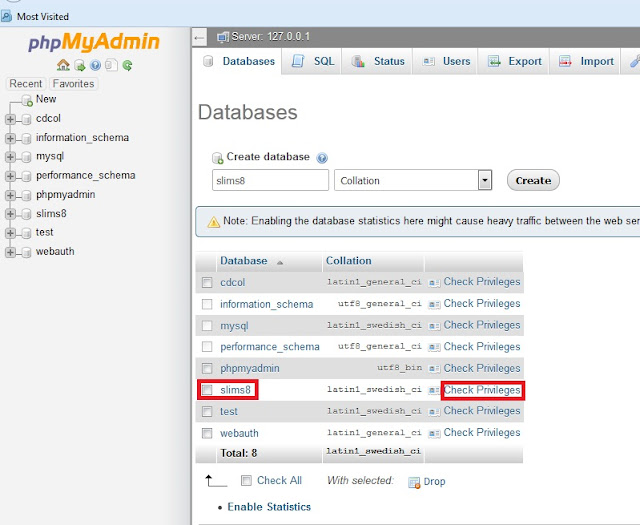Image resolution: width=640 pixels, height=525 pixels.
Task: Open the slims8 database link in table
Action: (236, 390)
